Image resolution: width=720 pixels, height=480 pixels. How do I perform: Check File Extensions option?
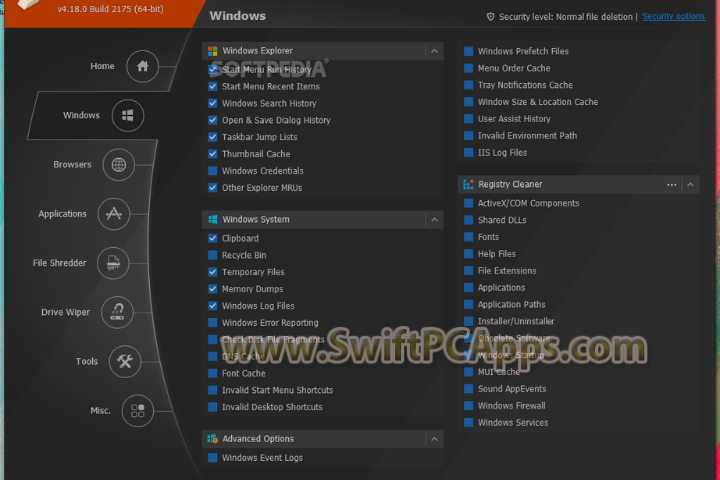(x=468, y=271)
